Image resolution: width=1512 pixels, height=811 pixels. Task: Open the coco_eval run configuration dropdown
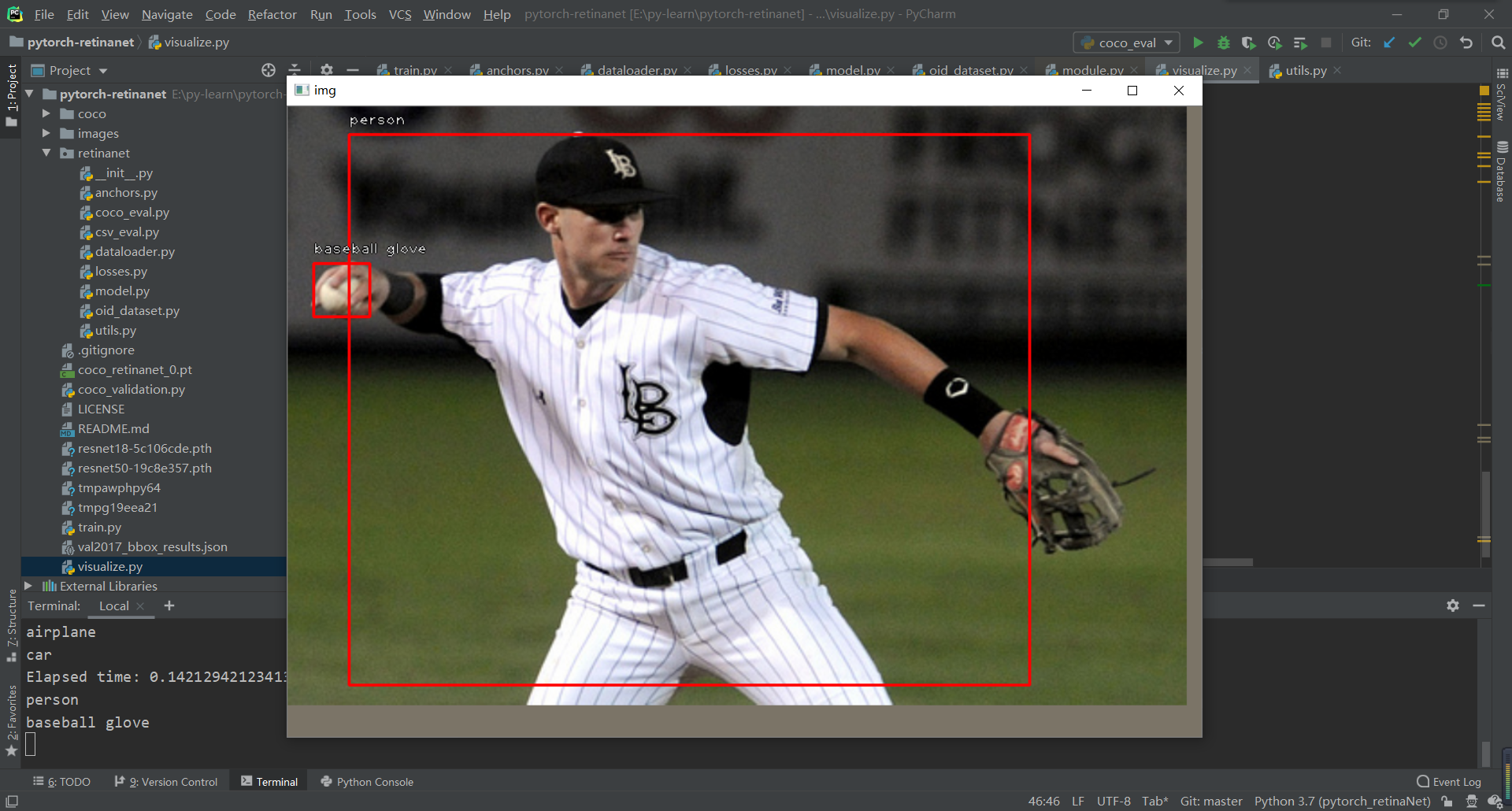tap(1127, 43)
